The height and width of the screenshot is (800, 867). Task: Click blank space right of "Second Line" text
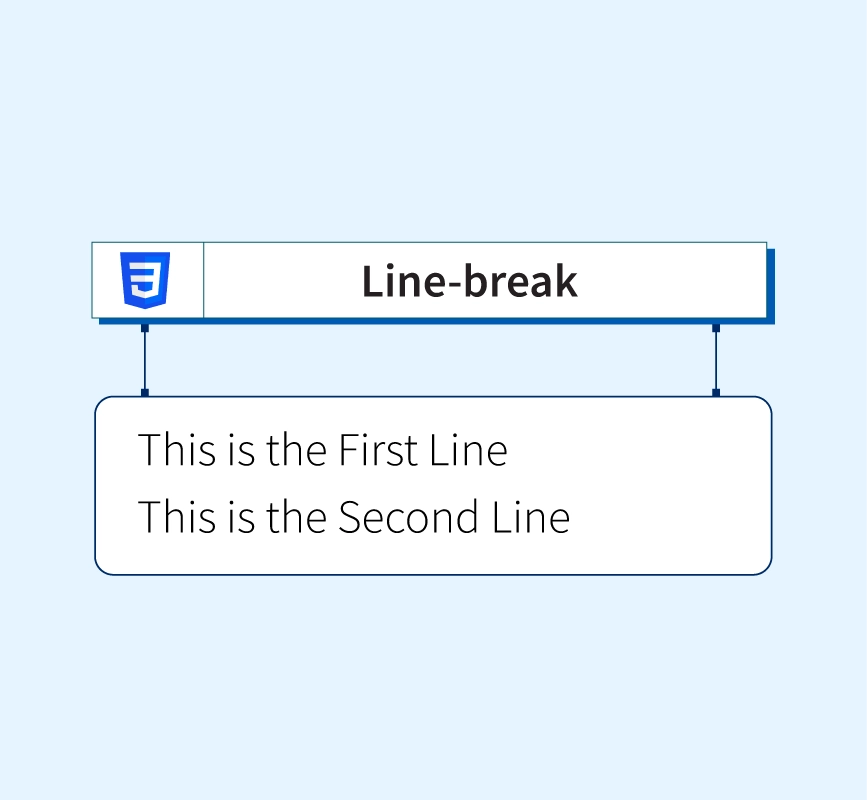(670, 517)
